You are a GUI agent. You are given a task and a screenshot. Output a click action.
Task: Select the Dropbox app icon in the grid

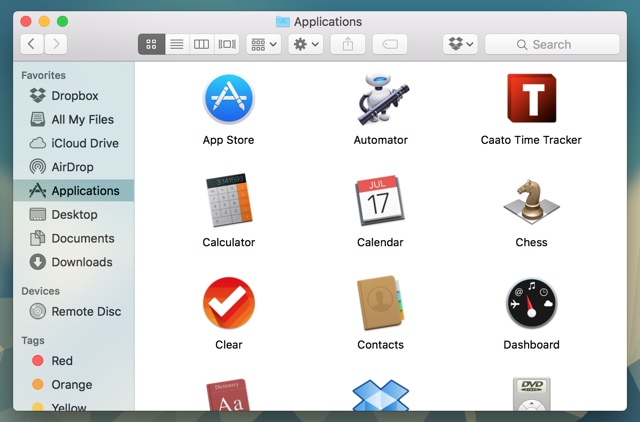pos(380,395)
